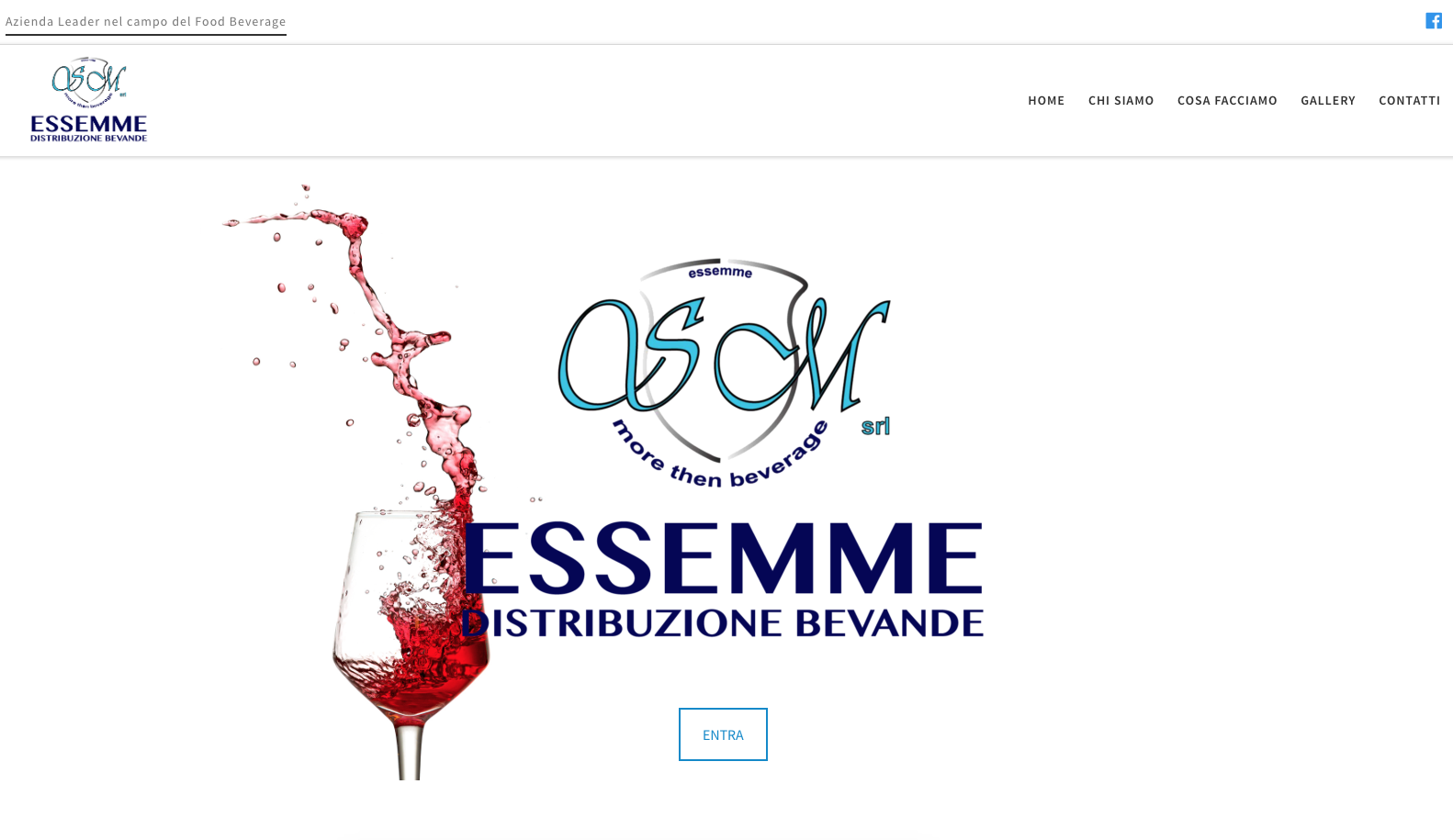Click the small 'essemme' text atop shield

coord(720,272)
